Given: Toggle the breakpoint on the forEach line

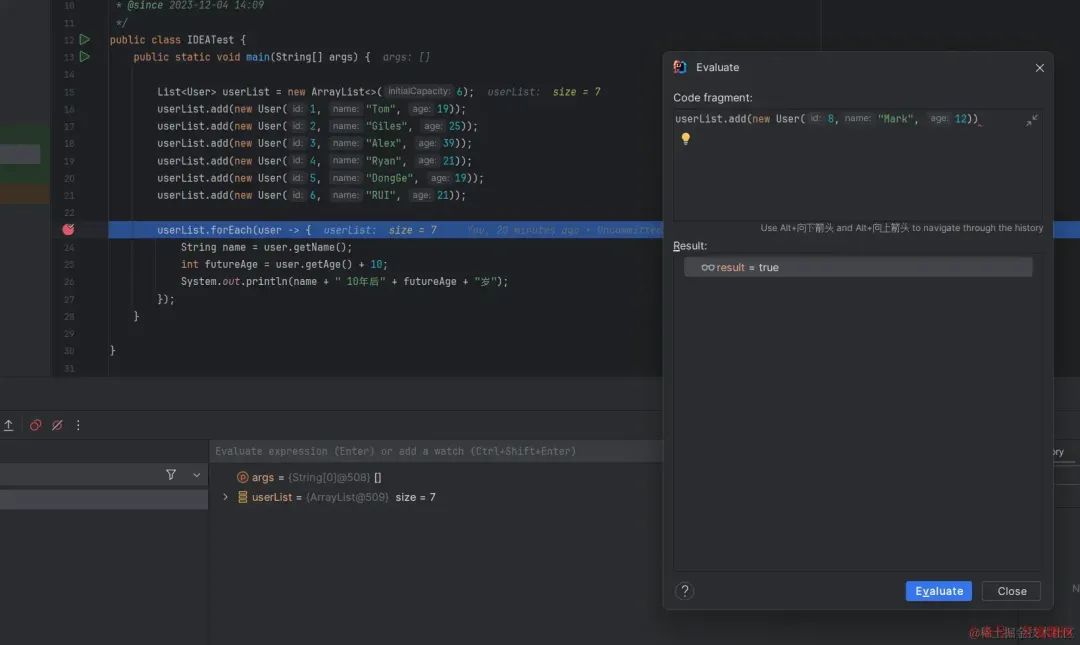Looking at the screenshot, I should coord(68,229).
